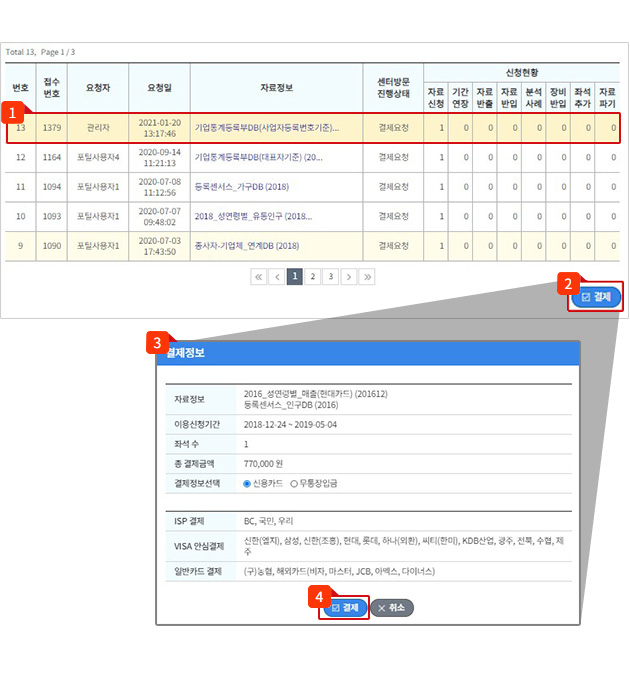Open 기업통계등록부DB(사업자등록번호기준) link
The width and height of the screenshot is (630, 680).
266,128
